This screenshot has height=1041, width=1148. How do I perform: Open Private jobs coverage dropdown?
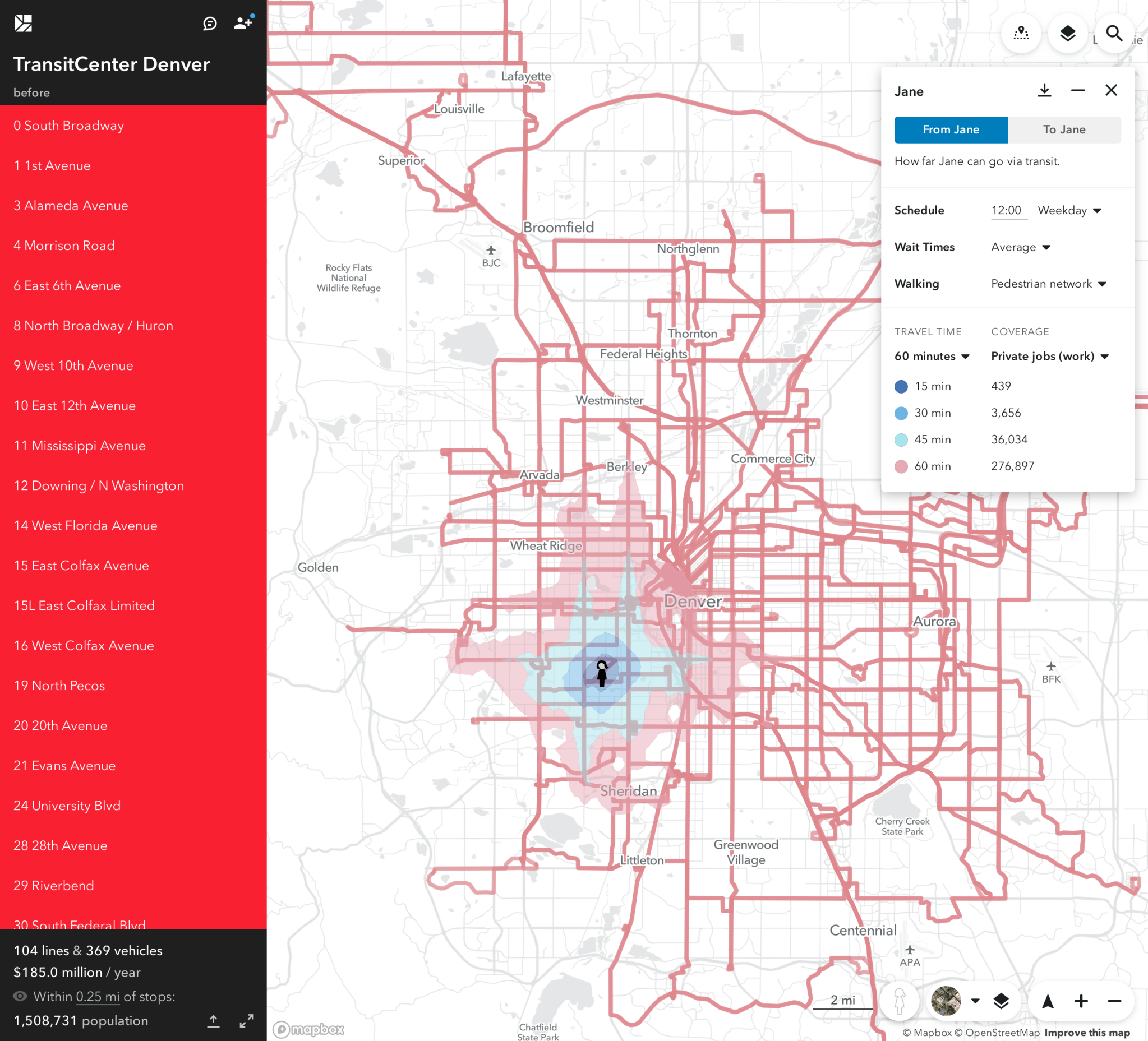[x=1049, y=357]
